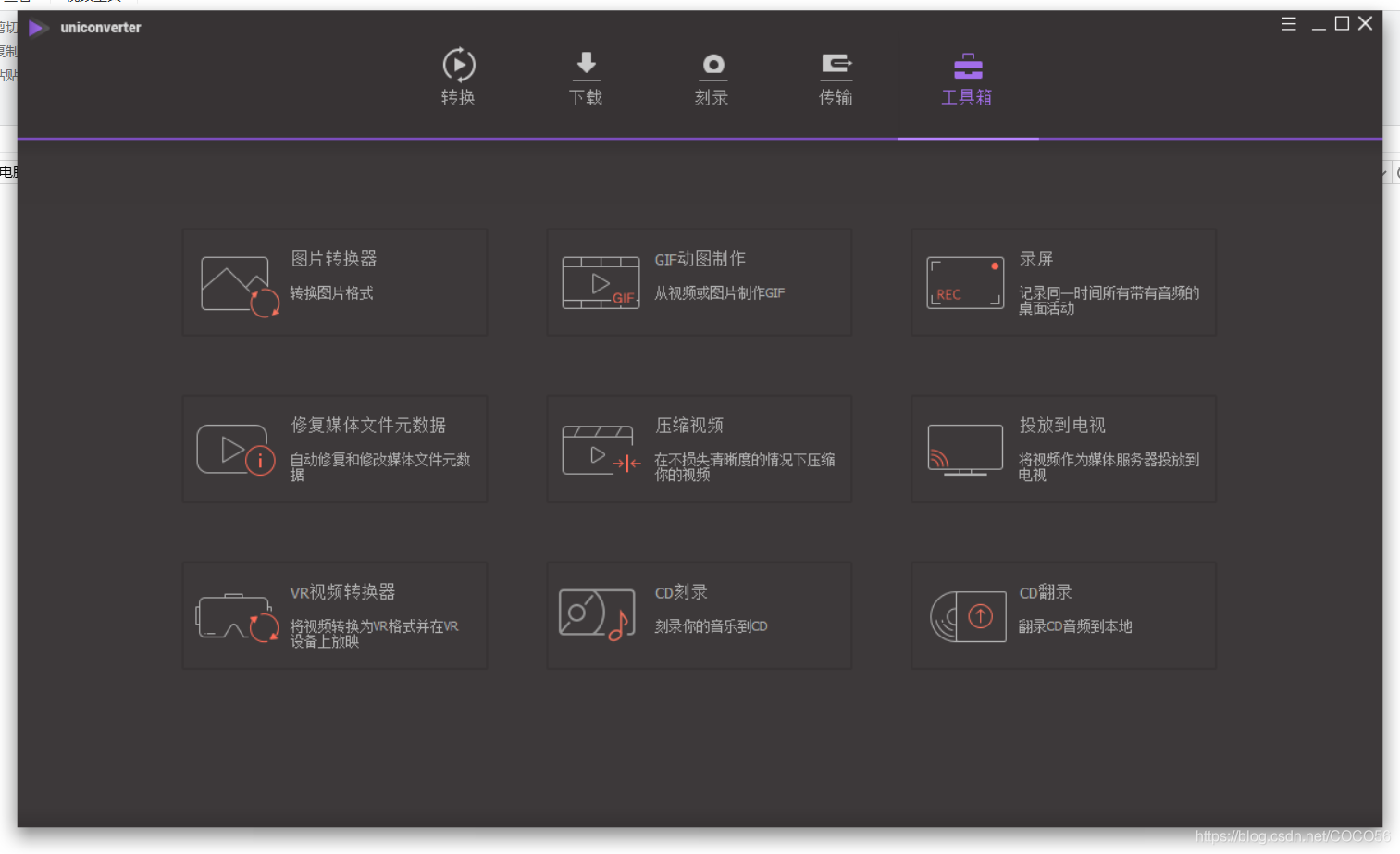Click the description 刻录你的音乐到CD
This screenshot has width=1400, height=854.
[711, 626]
